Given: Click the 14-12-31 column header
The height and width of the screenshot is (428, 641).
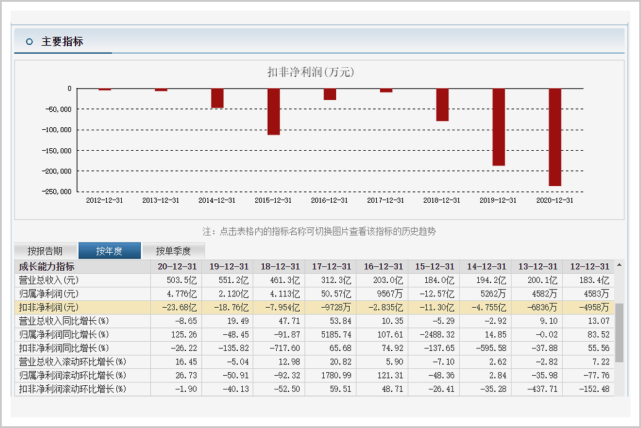Looking at the screenshot, I should tap(486, 267).
